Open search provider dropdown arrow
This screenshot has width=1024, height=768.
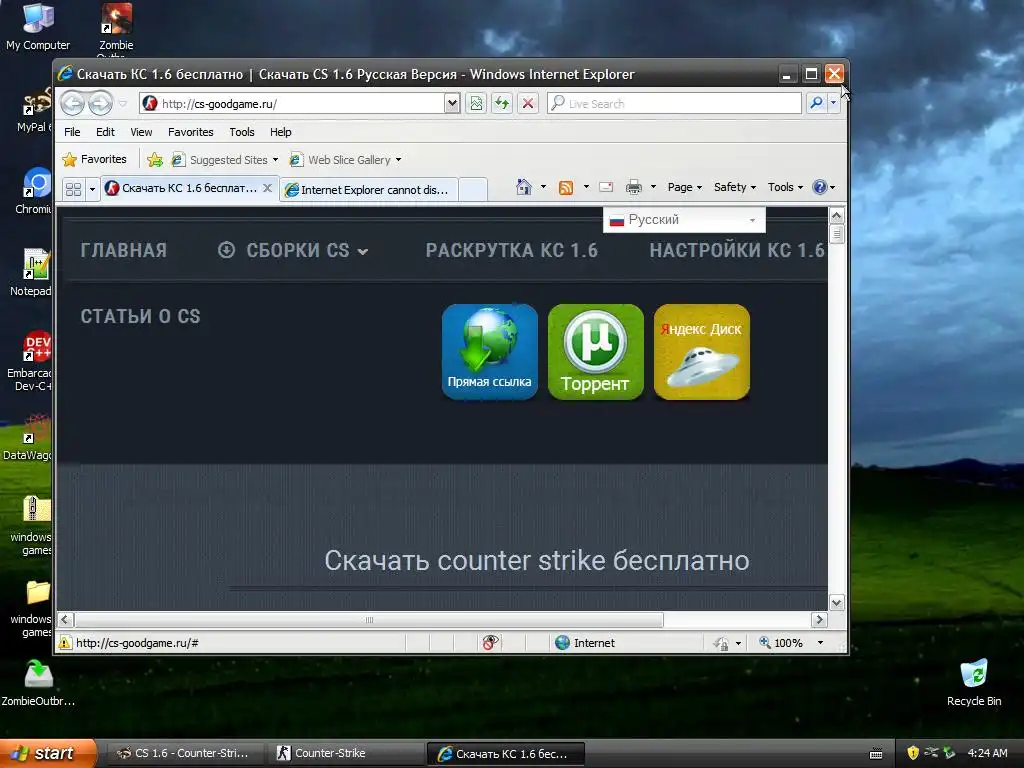coord(833,103)
